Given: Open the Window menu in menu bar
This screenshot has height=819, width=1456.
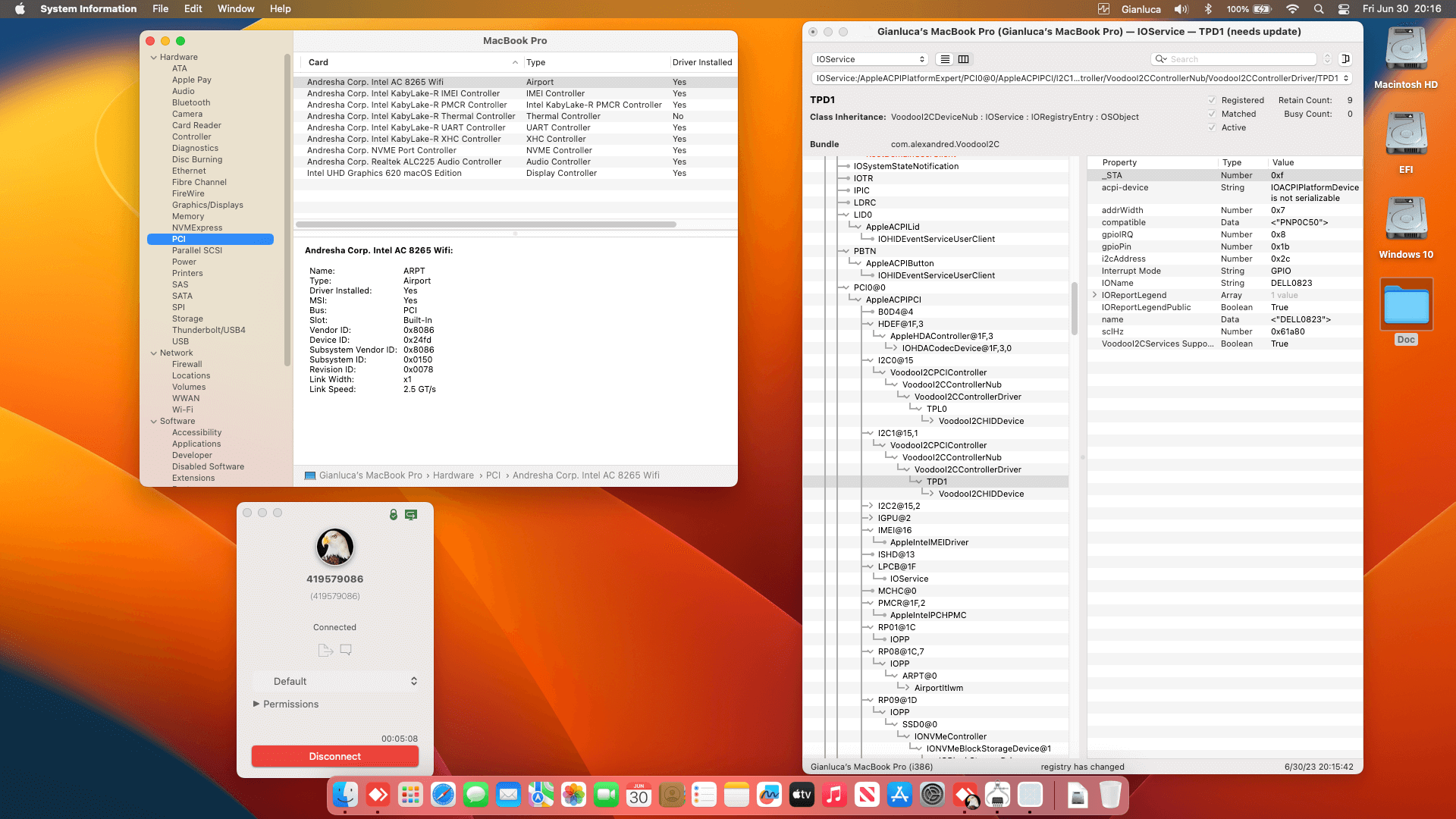Looking at the screenshot, I should (x=236, y=9).
